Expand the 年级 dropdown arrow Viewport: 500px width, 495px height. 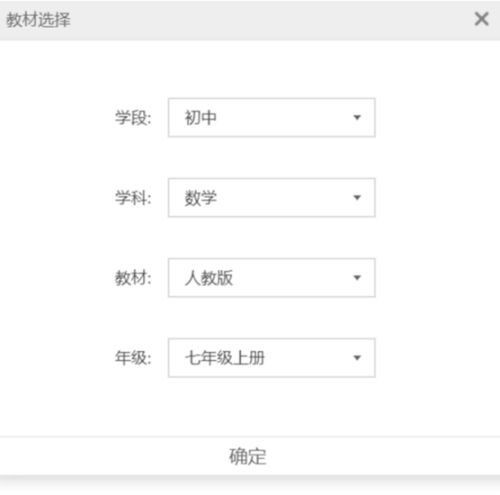[x=357, y=358]
